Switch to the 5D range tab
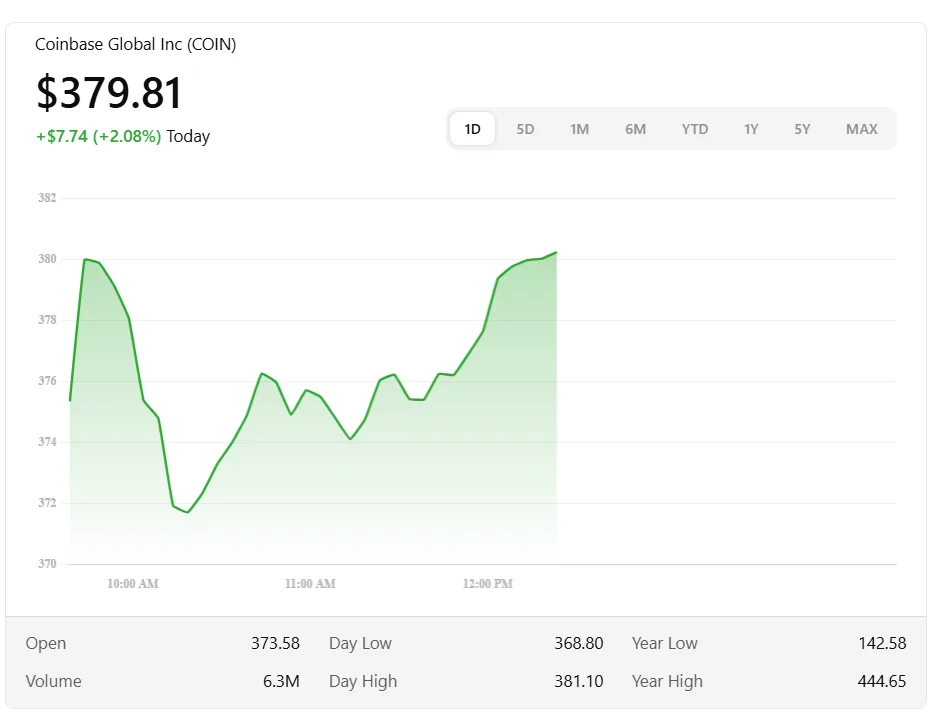The height and width of the screenshot is (714, 946). click(525, 129)
